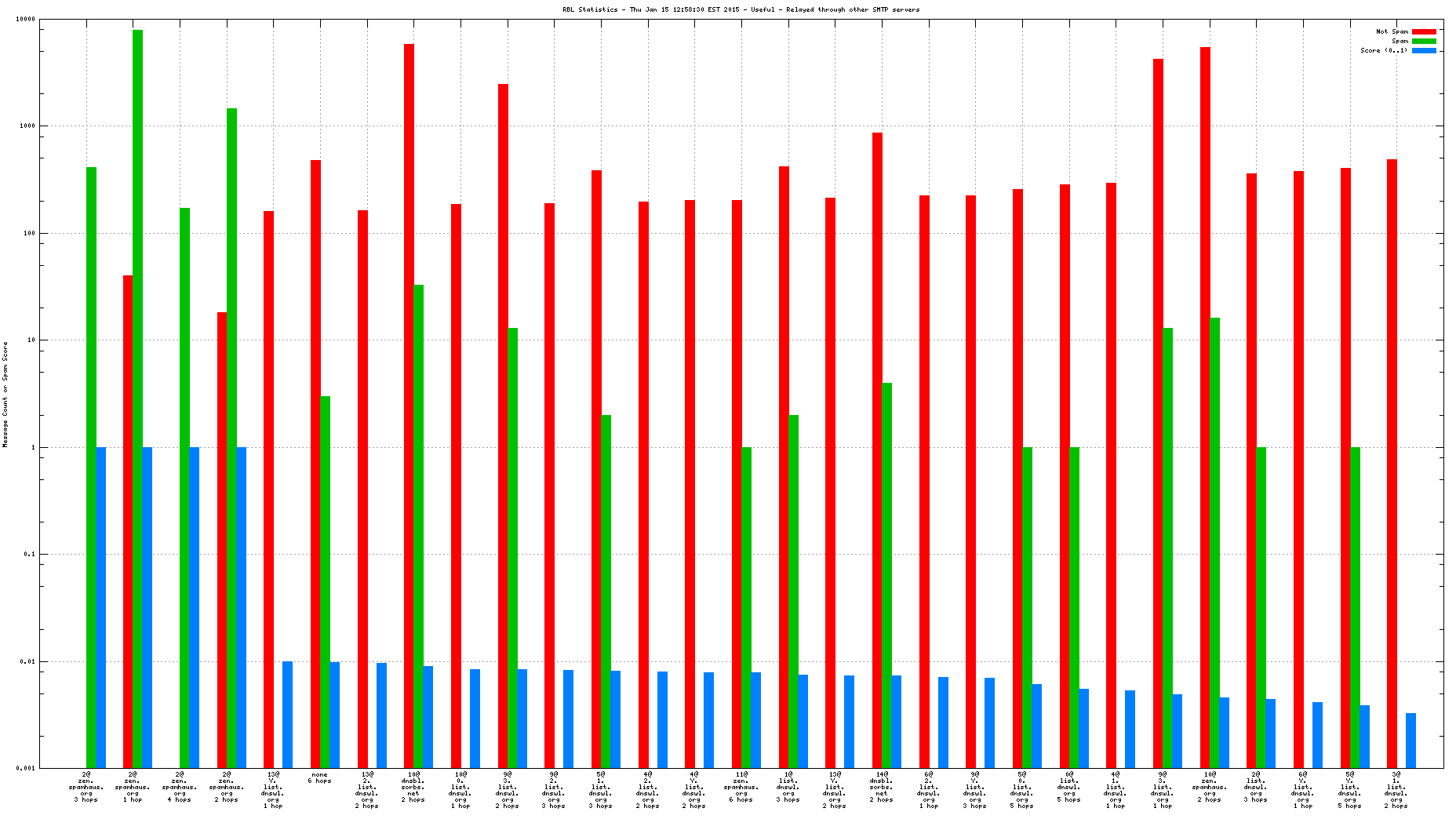The height and width of the screenshot is (819, 1456).
Task: Click the rightmost blue Score bar
Action: coord(1410,740)
